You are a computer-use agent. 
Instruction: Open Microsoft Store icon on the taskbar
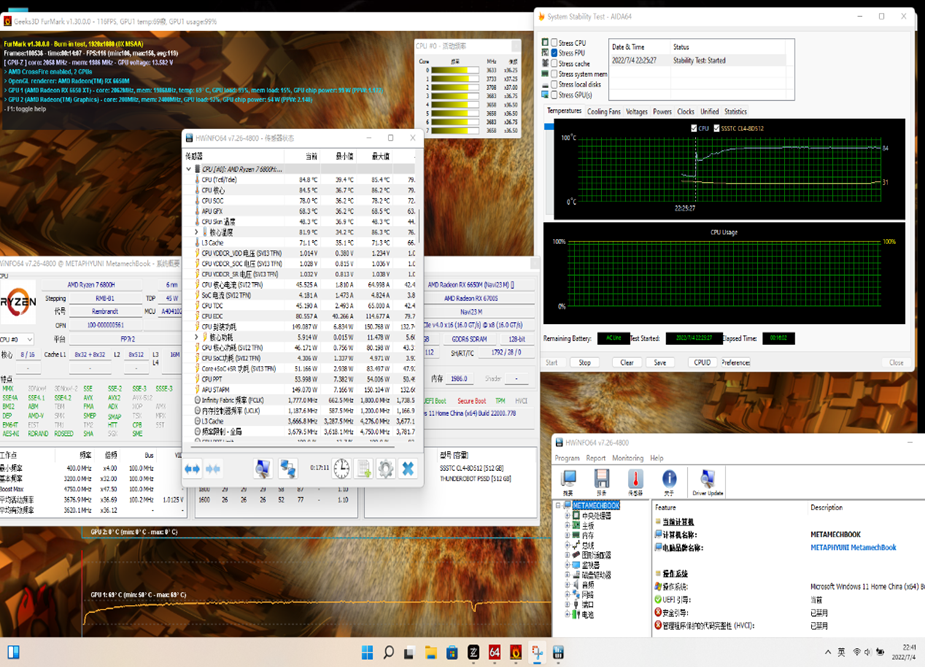(x=452, y=652)
